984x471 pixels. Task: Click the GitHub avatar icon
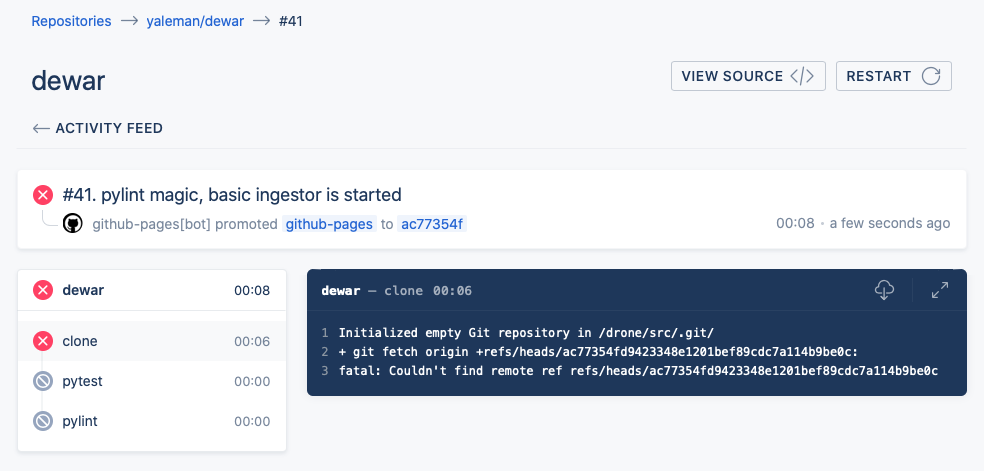(x=72, y=224)
